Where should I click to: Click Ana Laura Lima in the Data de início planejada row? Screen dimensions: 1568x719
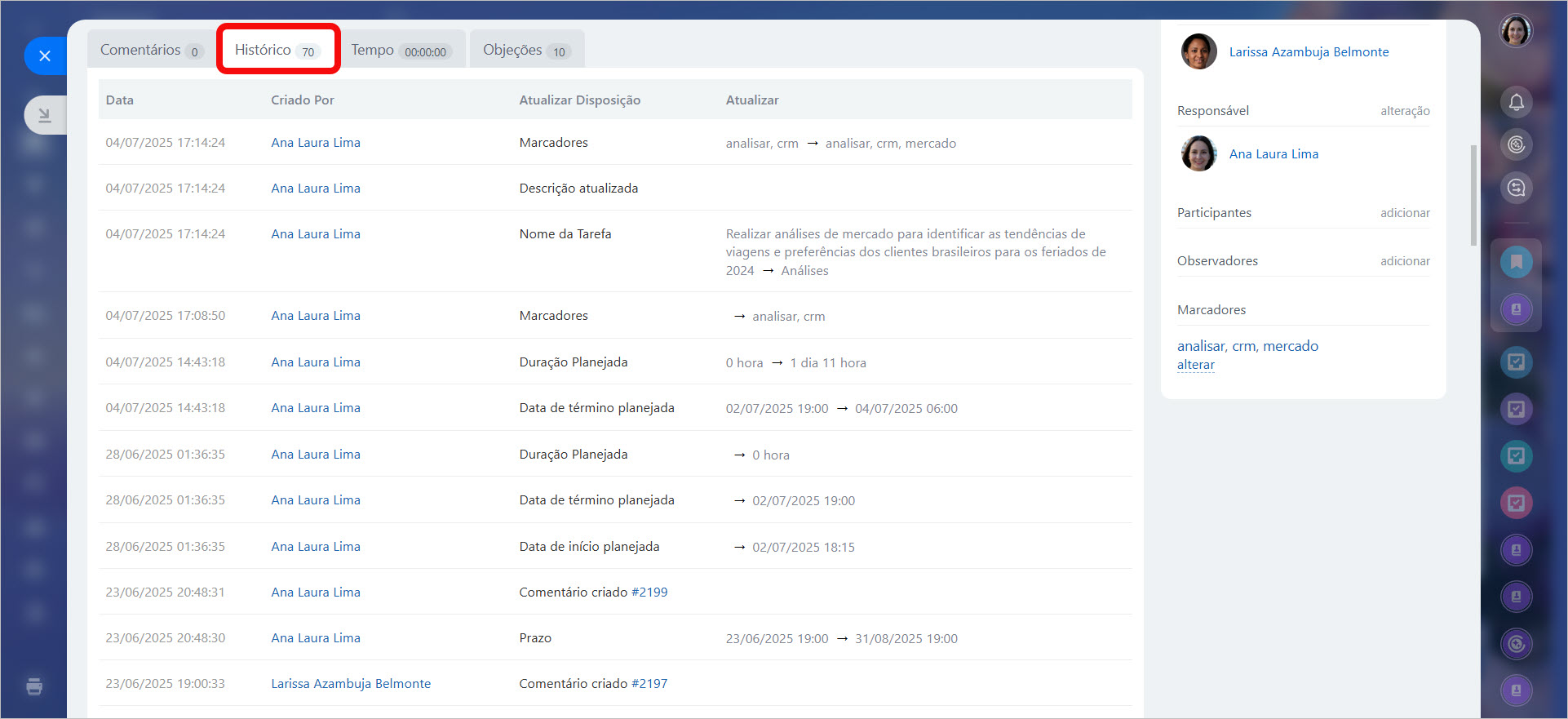pos(316,546)
